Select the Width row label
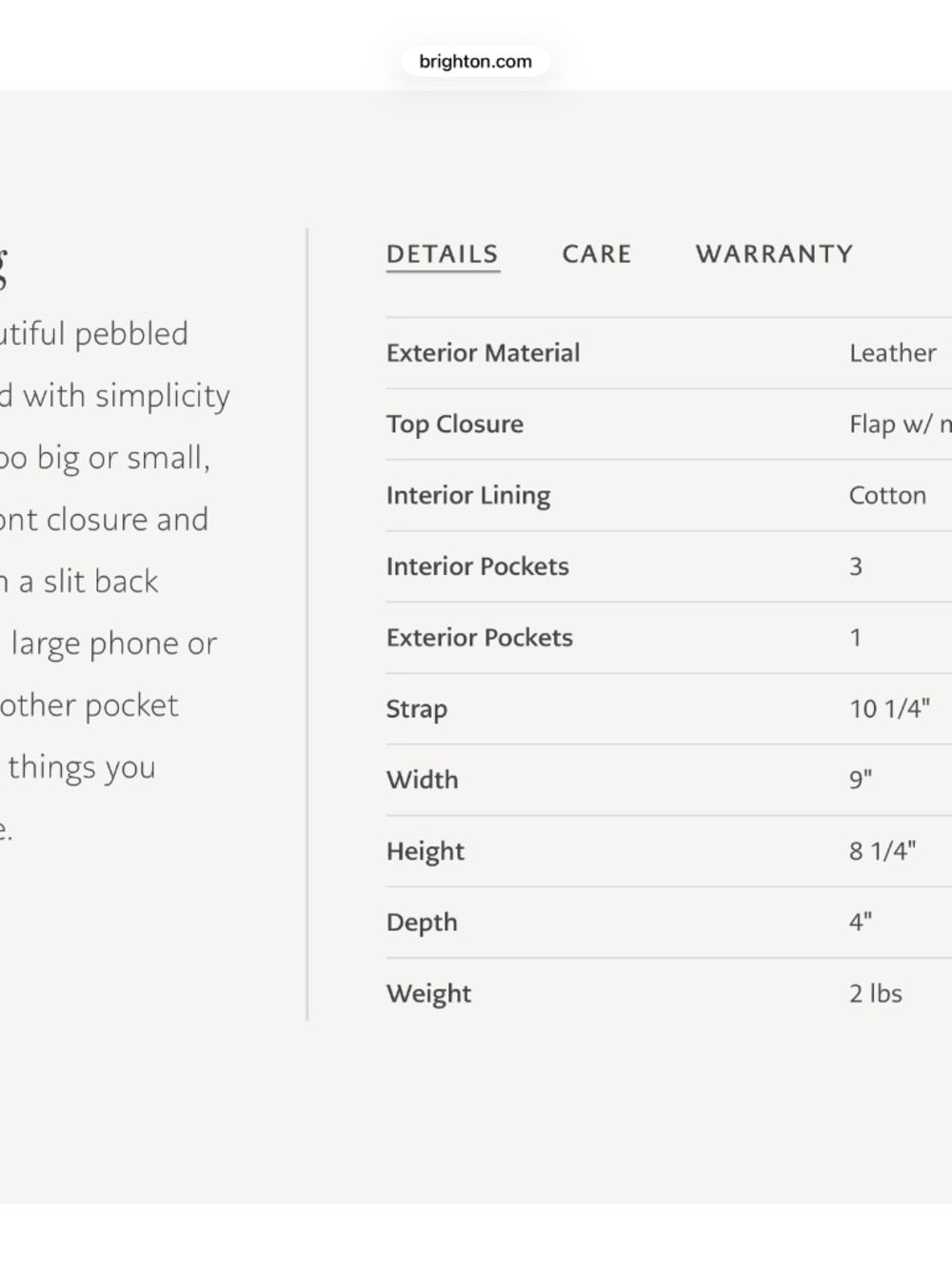 tap(422, 781)
